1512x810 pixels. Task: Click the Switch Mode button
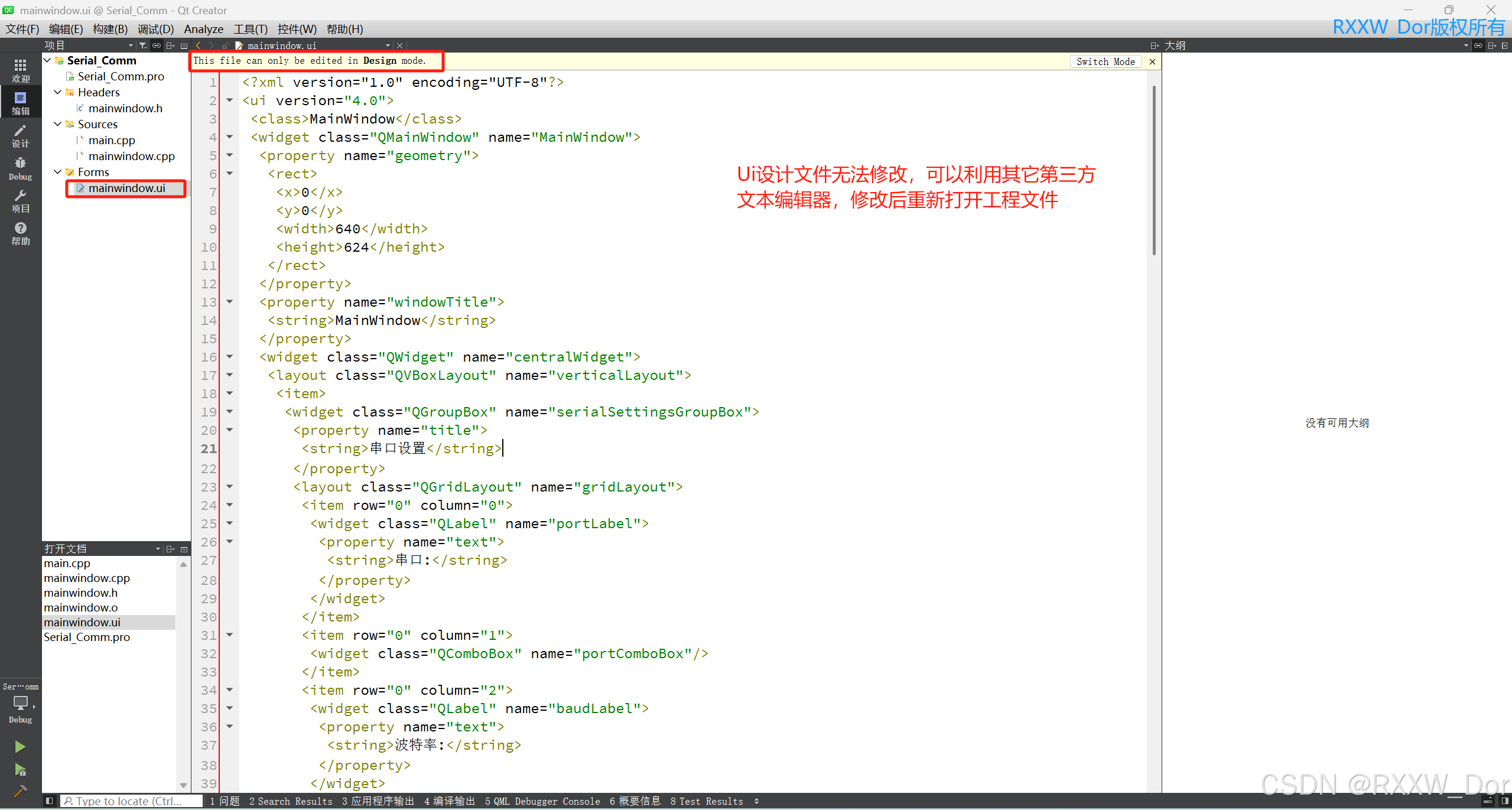(x=1105, y=61)
